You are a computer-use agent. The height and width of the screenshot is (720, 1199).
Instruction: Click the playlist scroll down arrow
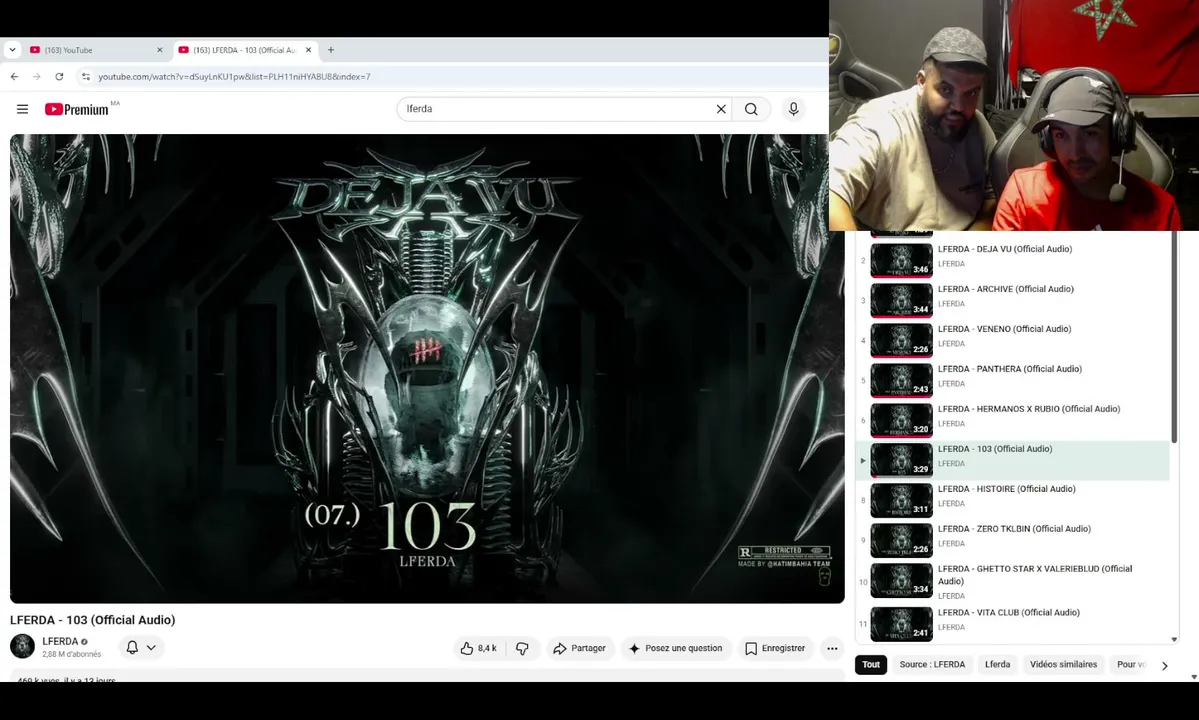(1175, 640)
